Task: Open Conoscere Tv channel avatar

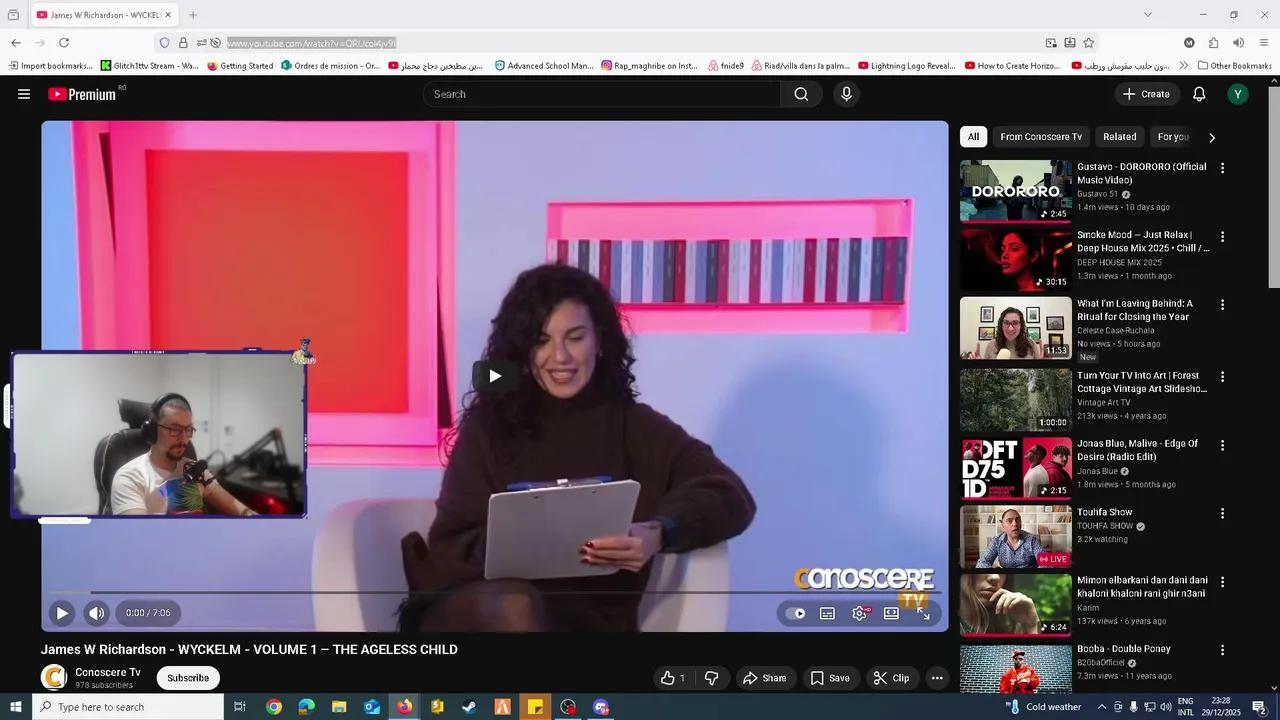Action: [x=54, y=677]
